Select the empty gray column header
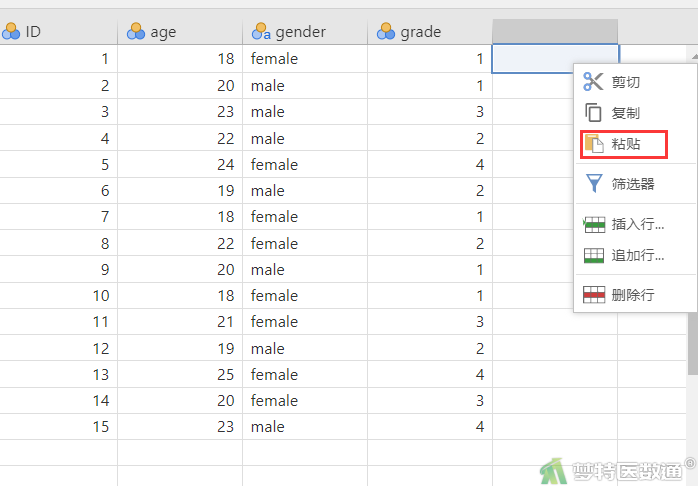 pos(555,32)
